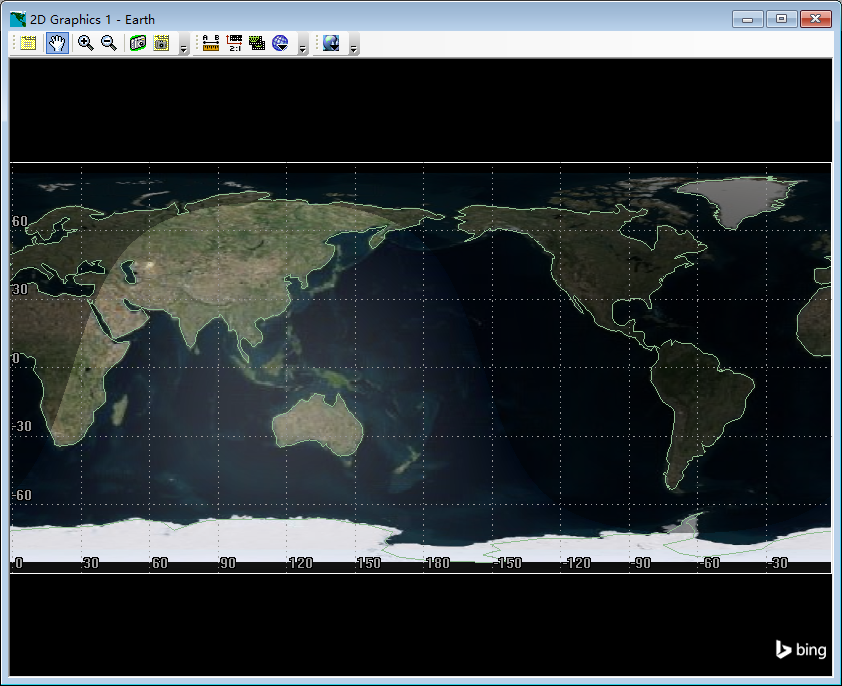The width and height of the screenshot is (842, 686).
Task: Open the map window Properties
Action: (27, 43)
